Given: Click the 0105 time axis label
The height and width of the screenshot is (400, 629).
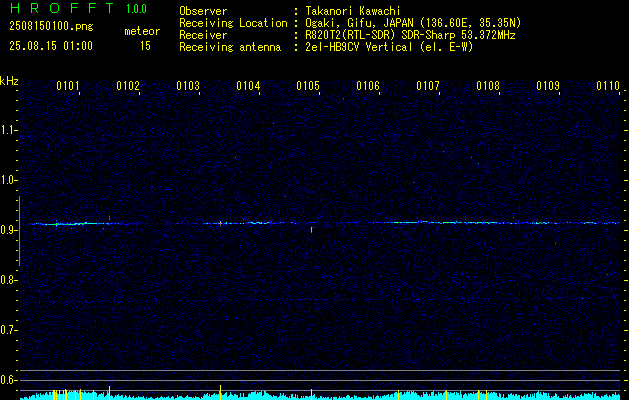Looking at the screenshot, I should click(308, 86).
